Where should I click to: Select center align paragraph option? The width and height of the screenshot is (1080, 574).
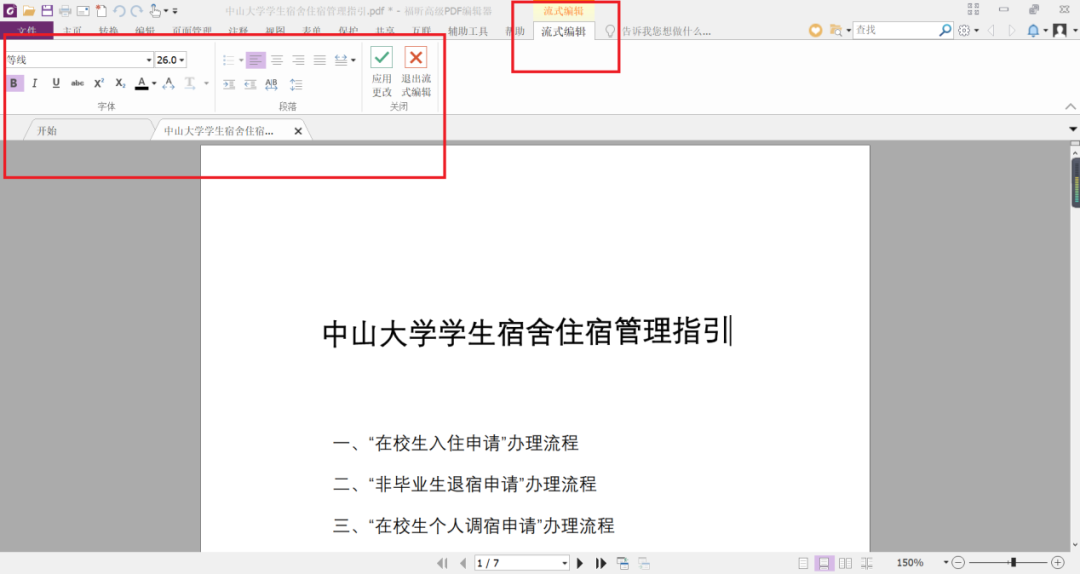277,60
